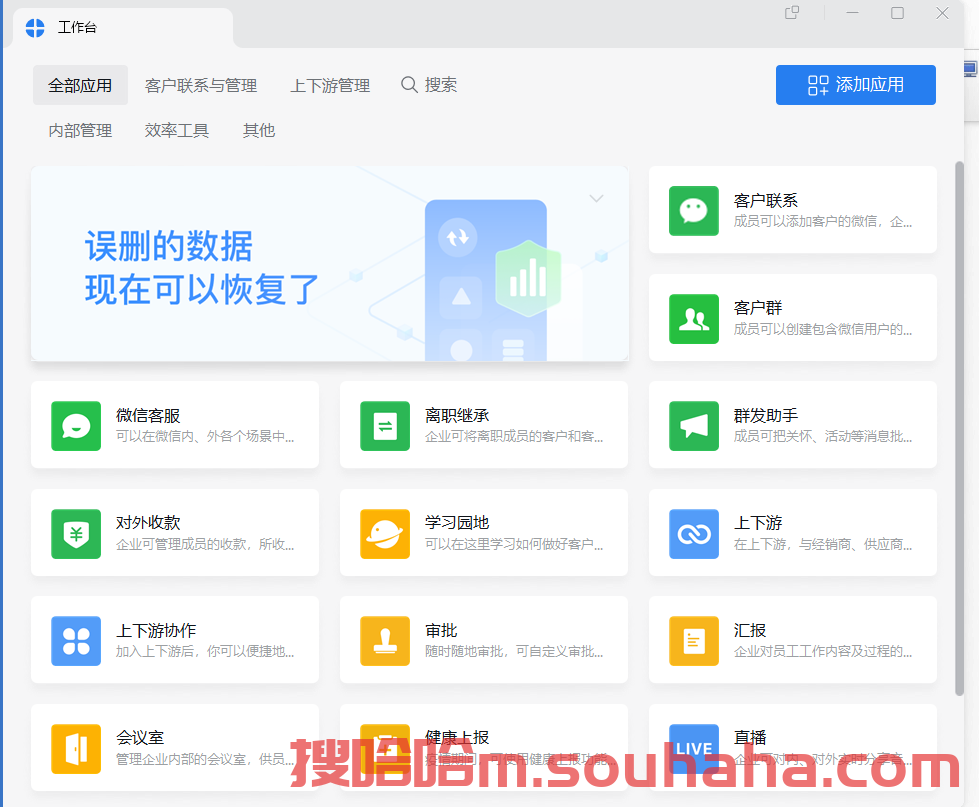The height and width of the screenshot is (807, 979).
Task: Open the 学习园地 app icon
Action: pyautogui.click(x=385, y=533)
